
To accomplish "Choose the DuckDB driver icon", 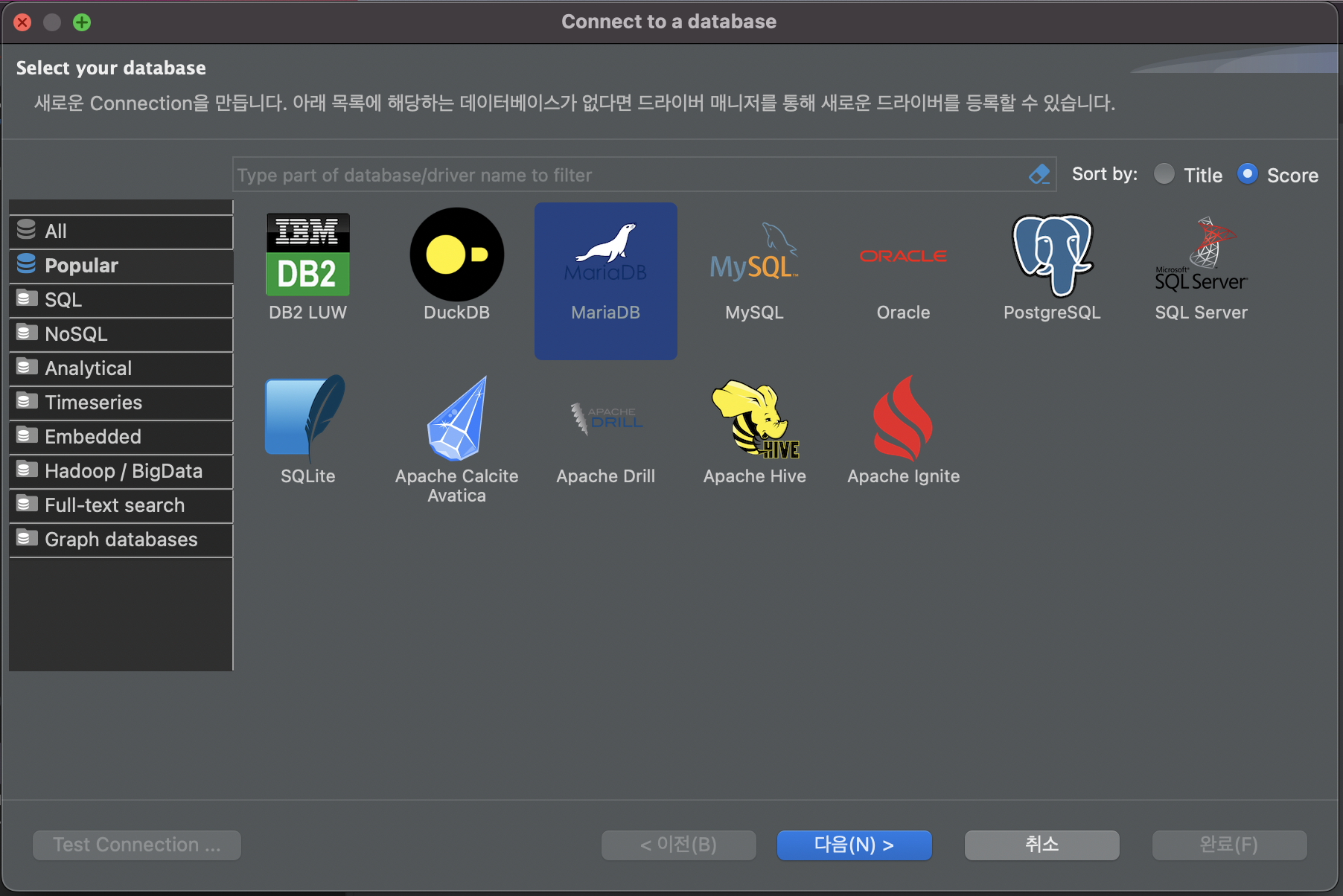I will pos(456,255).
